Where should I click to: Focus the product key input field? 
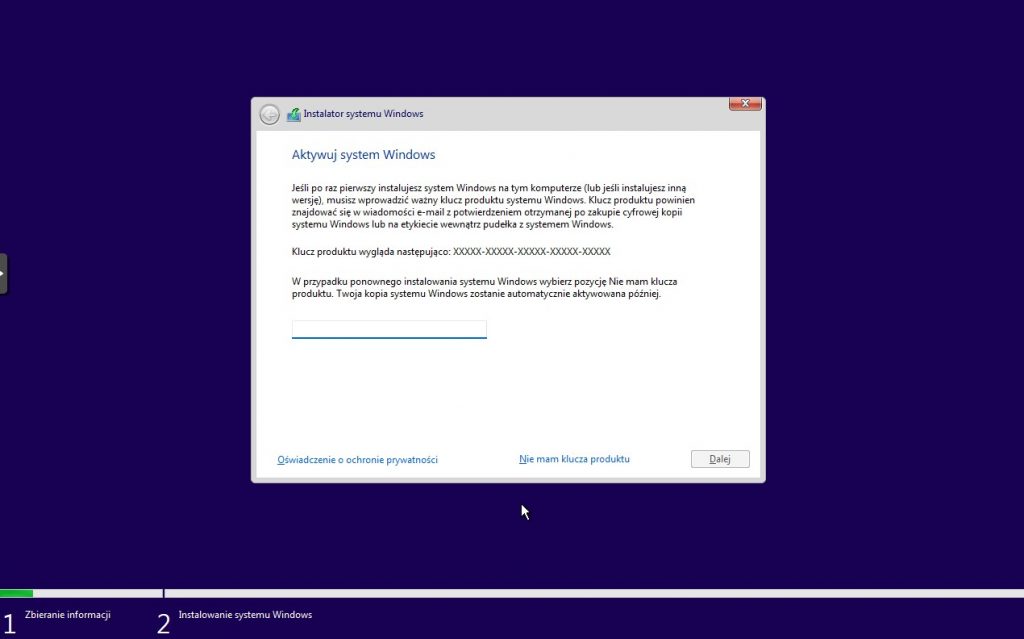pyautogui.click(x=389, y=329)
